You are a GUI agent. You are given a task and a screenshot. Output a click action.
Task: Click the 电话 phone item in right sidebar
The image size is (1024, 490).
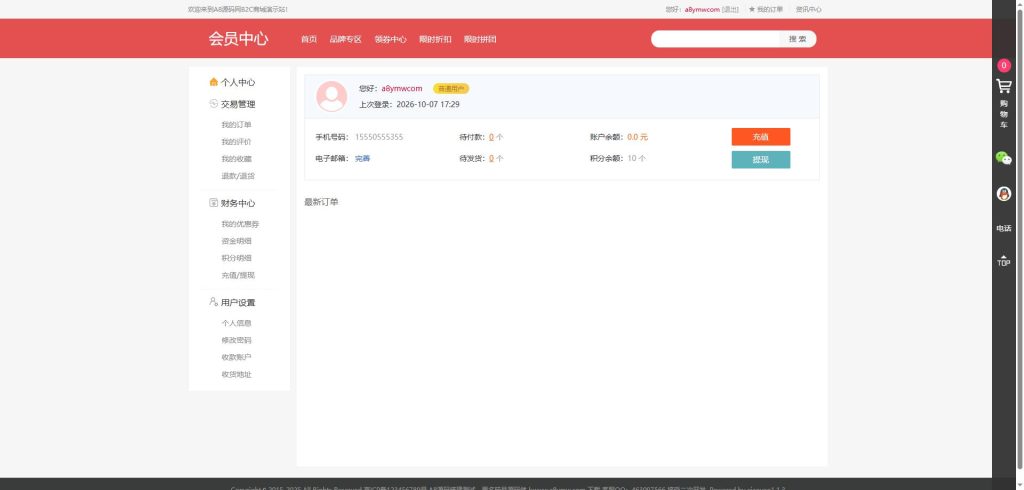pyautogui.click(x=1004, y=229)
